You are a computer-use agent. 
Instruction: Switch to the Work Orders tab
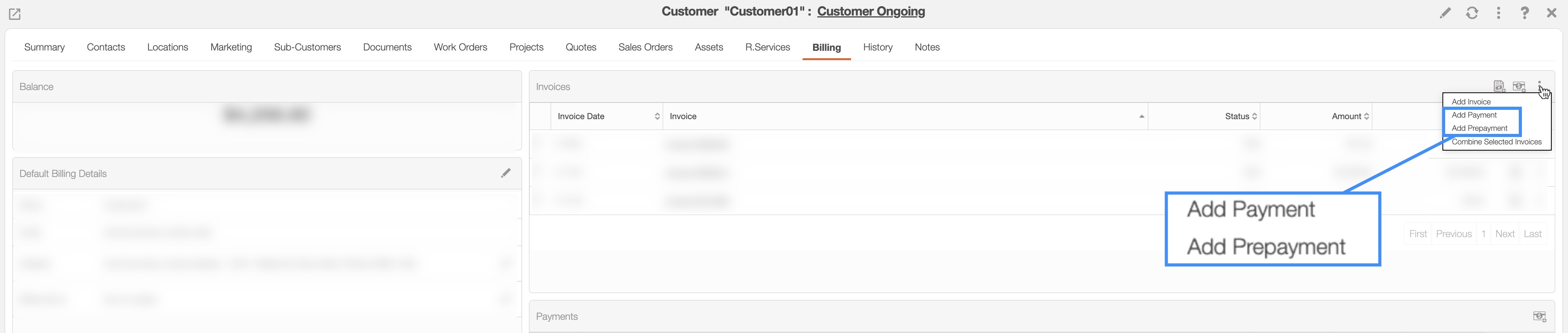click(460, 47)
